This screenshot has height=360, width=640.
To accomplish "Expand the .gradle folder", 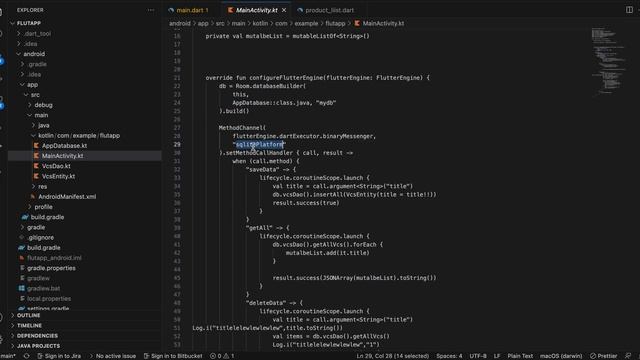I will (x=37, y=64).
